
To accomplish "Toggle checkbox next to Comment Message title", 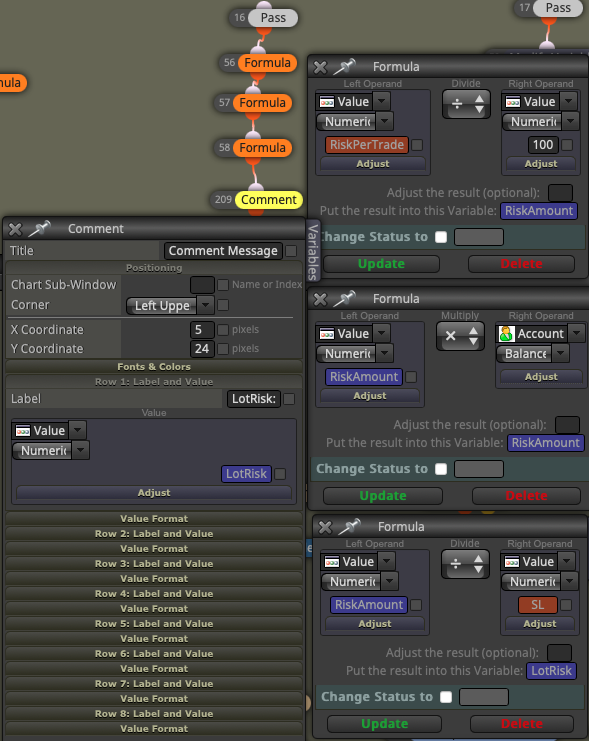I will coord(292,251).
